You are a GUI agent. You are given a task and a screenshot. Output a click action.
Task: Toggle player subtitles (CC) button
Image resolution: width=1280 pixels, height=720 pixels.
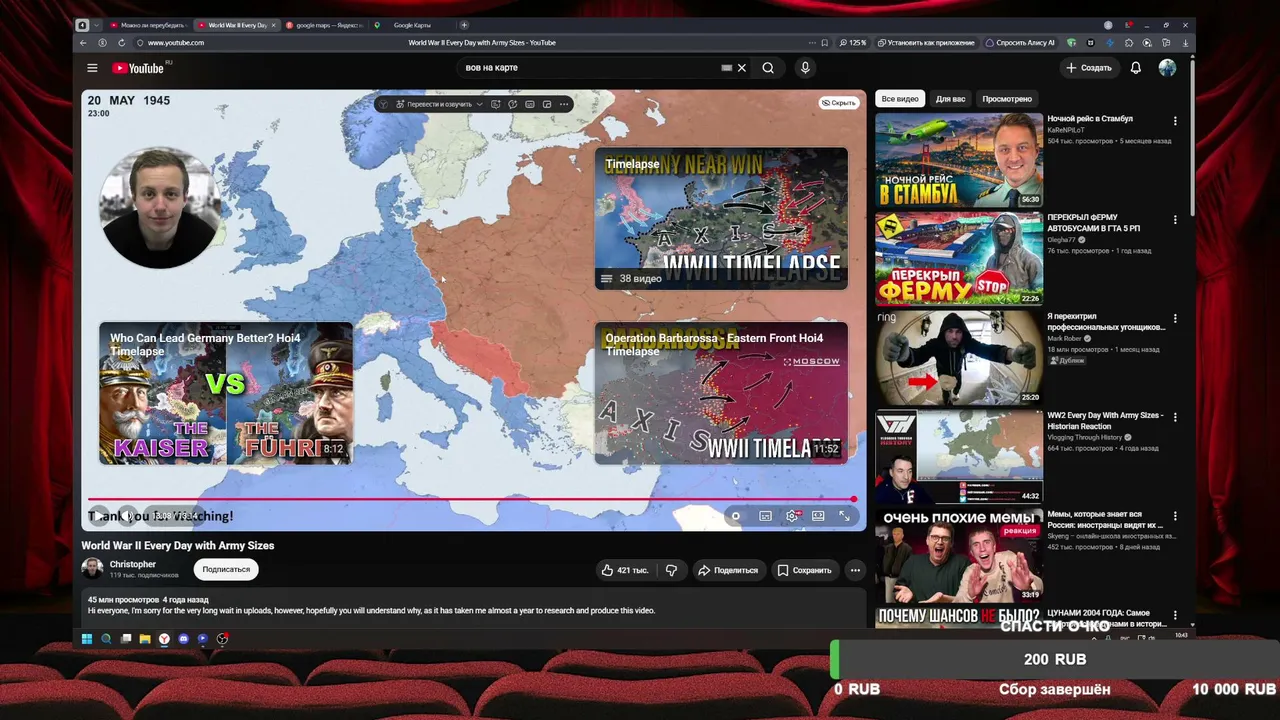(x=765, y=516)
